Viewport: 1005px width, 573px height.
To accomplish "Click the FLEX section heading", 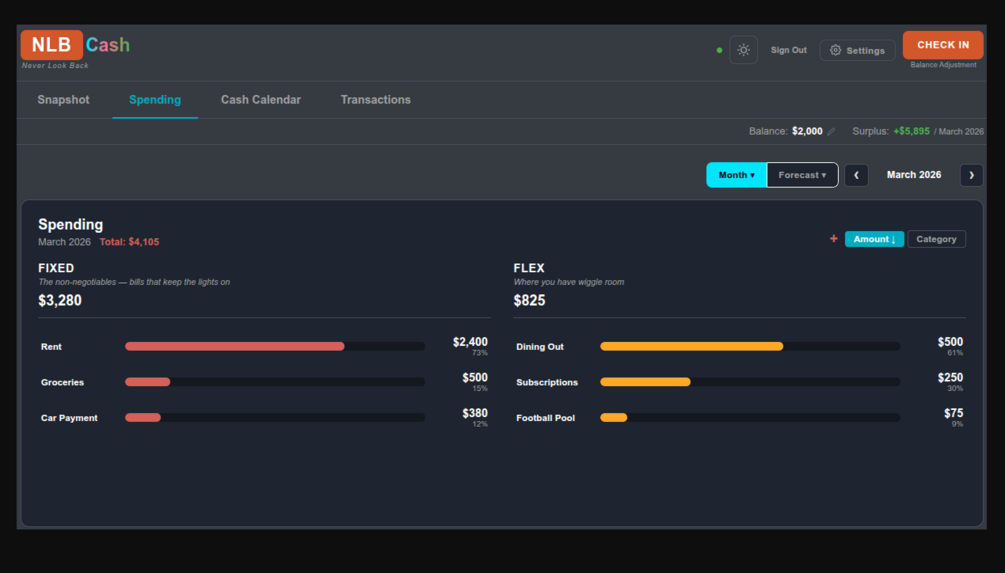I will click(x=529, y=269).
